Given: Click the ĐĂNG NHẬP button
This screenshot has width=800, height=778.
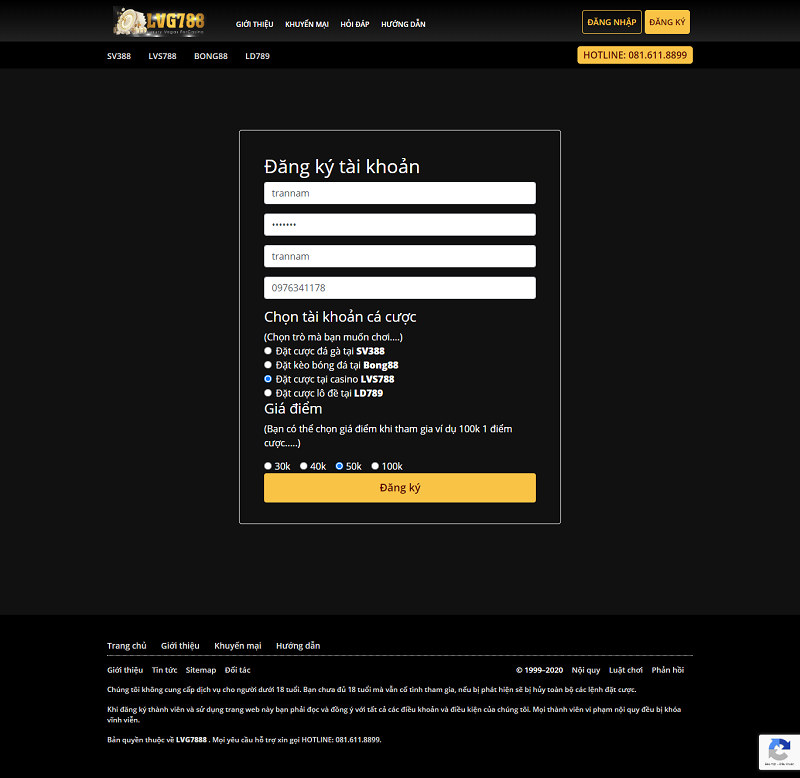Looking at the screenshot, I should (x=612, y=22).
